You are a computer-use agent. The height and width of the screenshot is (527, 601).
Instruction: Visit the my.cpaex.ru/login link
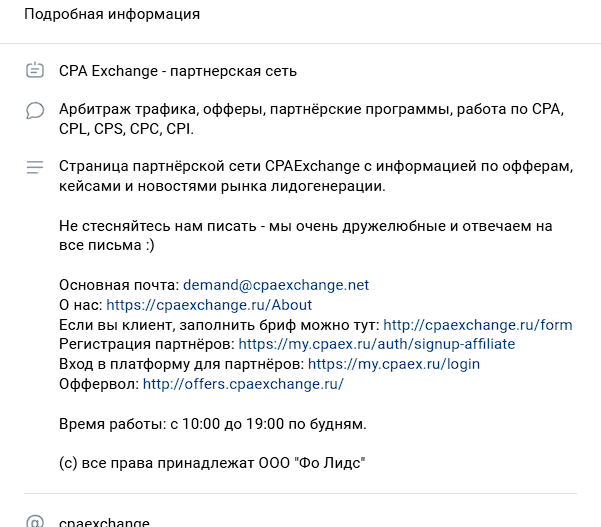(x=394, y=364)
